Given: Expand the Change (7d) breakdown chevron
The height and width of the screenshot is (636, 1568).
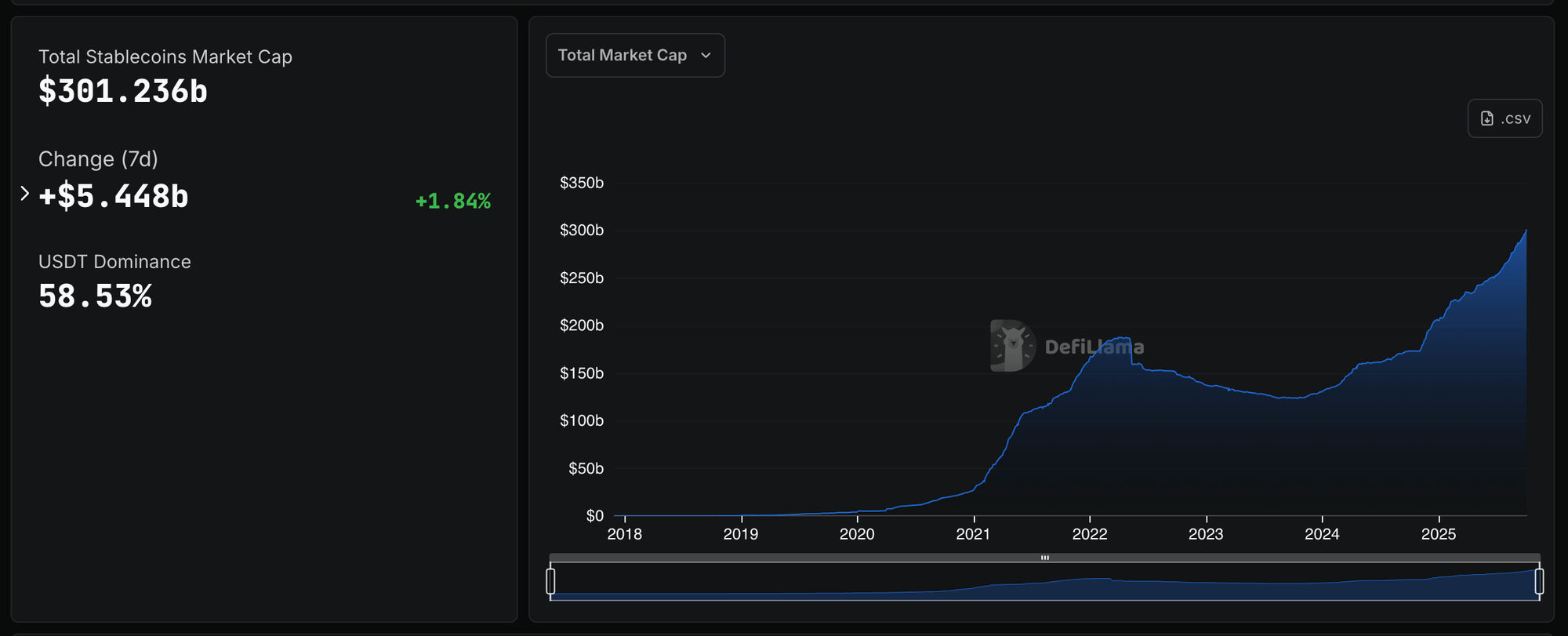Looking at the screenshot, I should [x=24, y=194].
